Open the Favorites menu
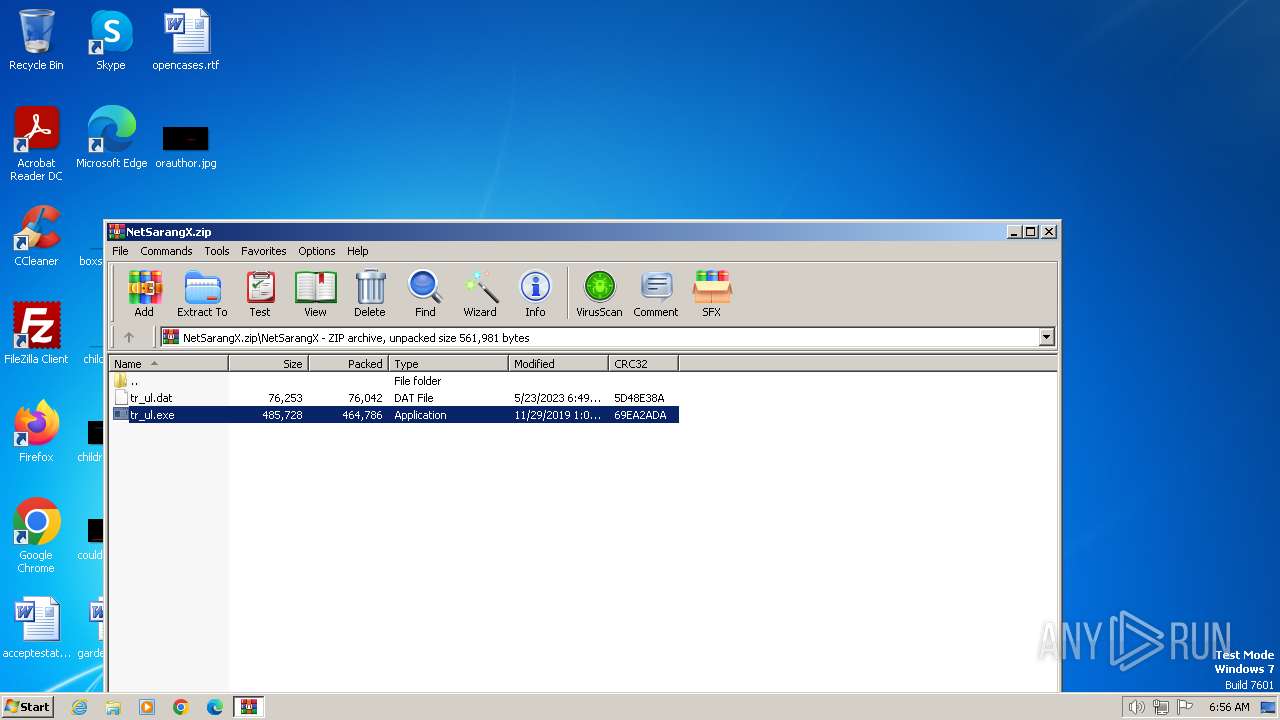This screenshot has width=1280, height=720. tap(264, 251)
